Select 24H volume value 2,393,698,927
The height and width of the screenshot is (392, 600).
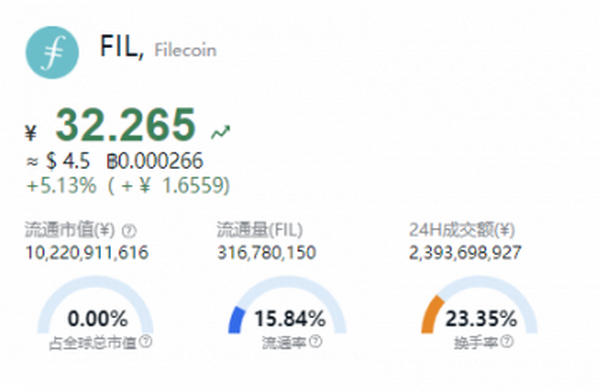point(465,253)
